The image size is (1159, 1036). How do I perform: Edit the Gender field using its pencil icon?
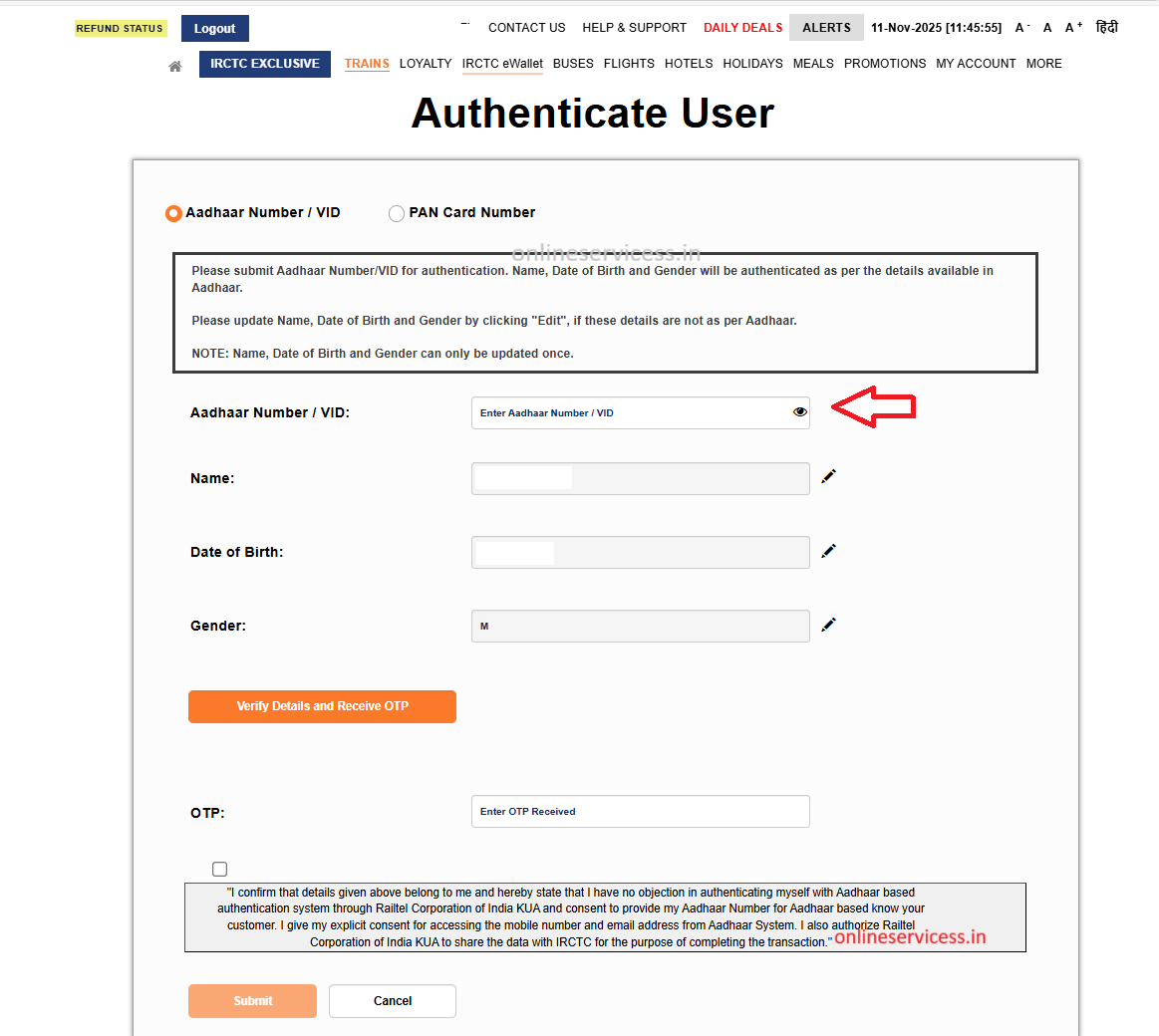point(828,624)
